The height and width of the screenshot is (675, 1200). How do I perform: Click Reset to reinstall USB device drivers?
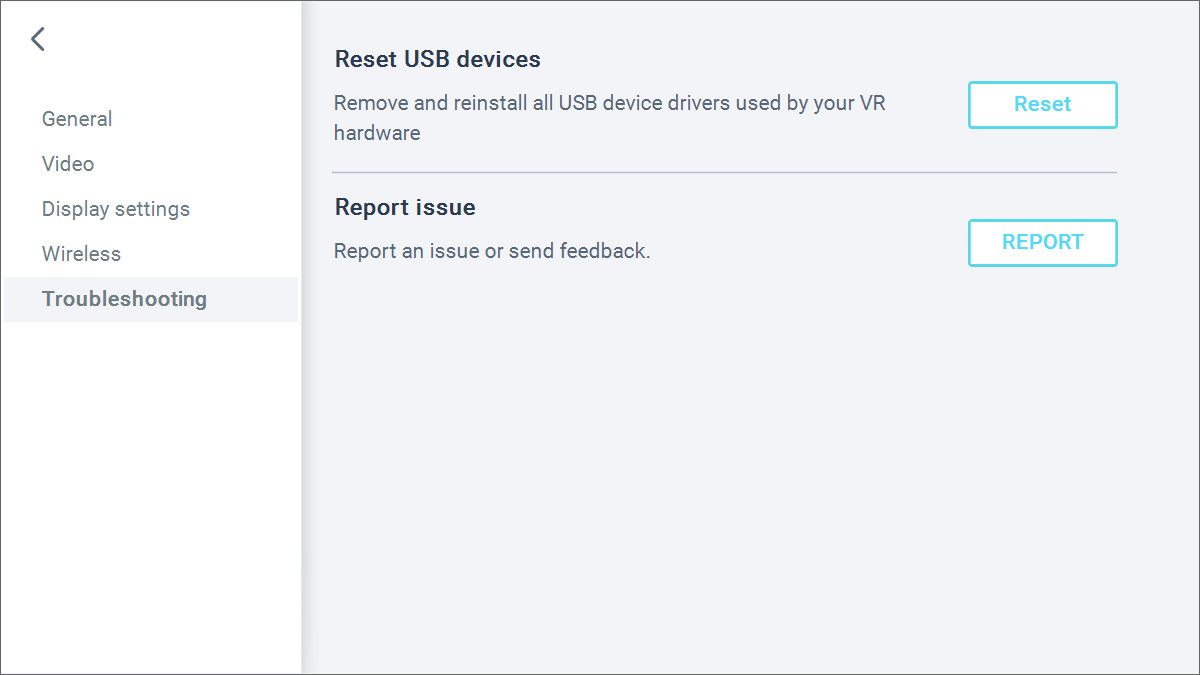[1042, 104]
